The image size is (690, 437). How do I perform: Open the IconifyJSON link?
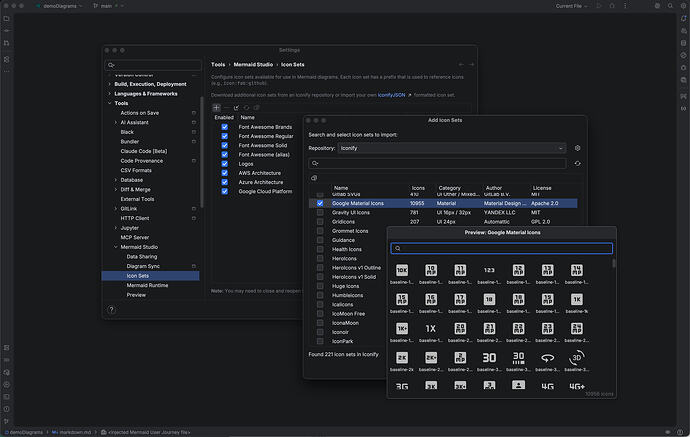click(391, 95)
